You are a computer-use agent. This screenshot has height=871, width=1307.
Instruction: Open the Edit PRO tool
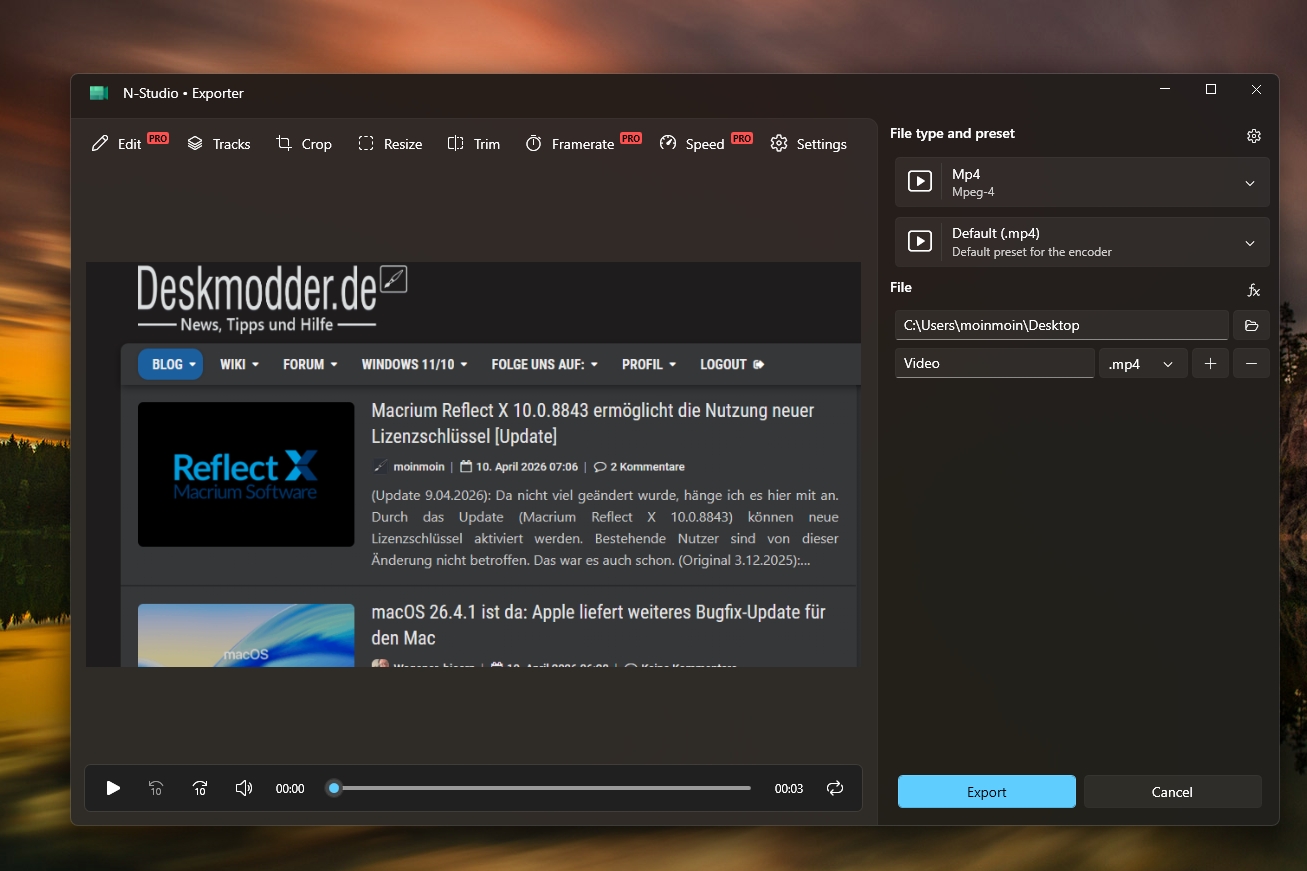[x=117, y=144]
